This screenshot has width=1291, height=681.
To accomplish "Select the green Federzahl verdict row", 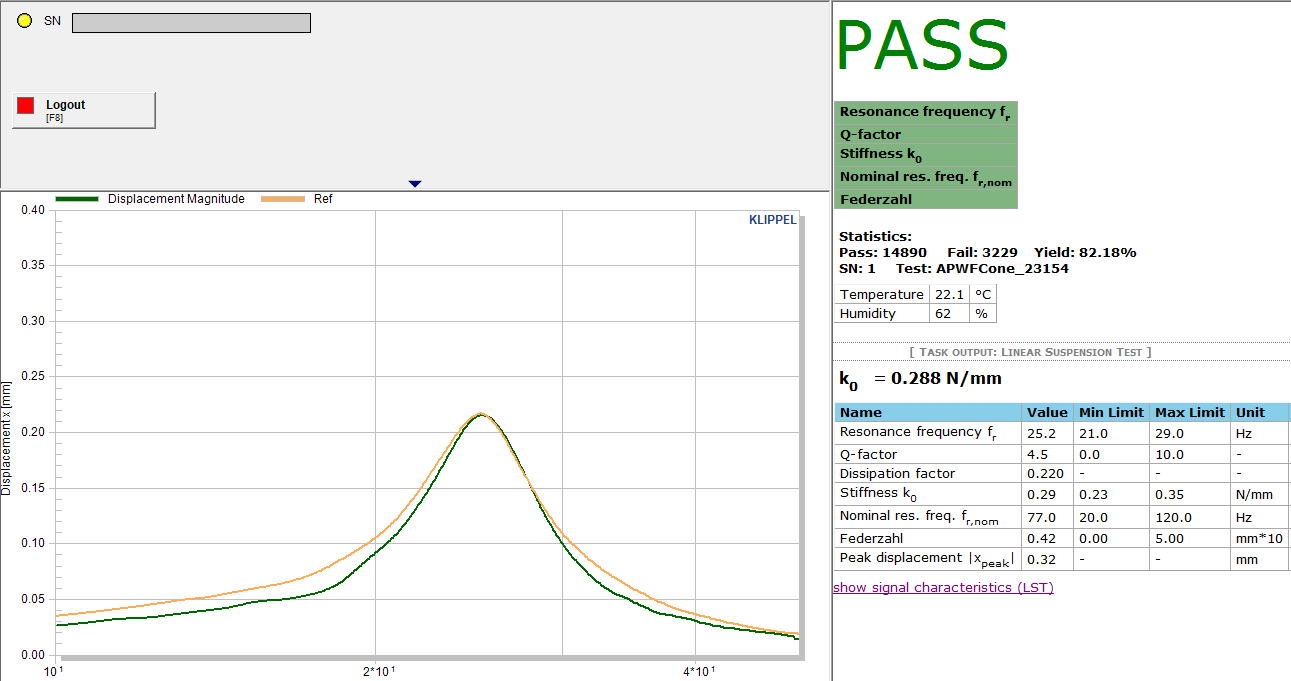I will (x=925, y=199).
